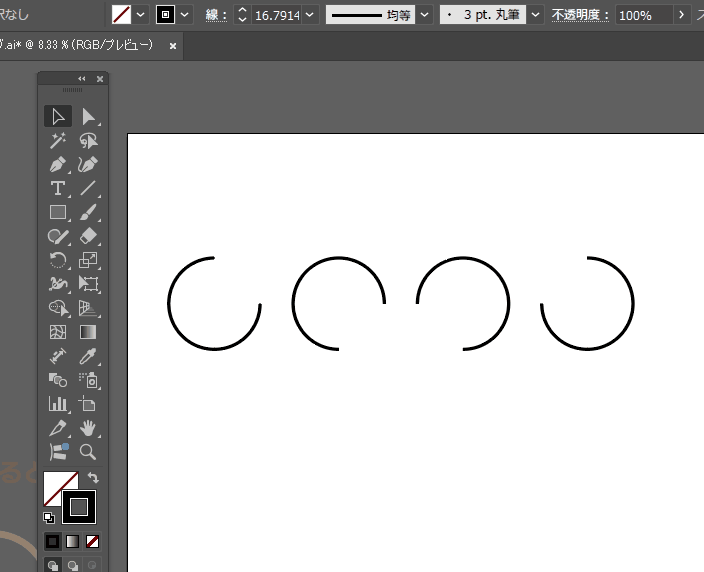Click the Stroke swatch in toolbox
Image resolution: width=704 pixels, height=572 pixels.
point(79,507)
